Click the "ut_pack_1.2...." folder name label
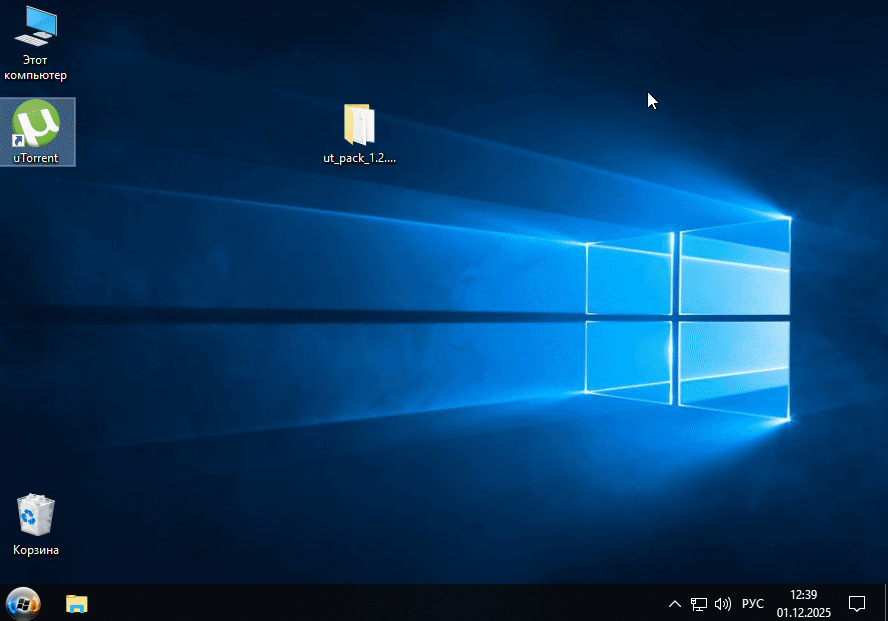The height and width of the screenshot is (621, 888). point(359,158)
